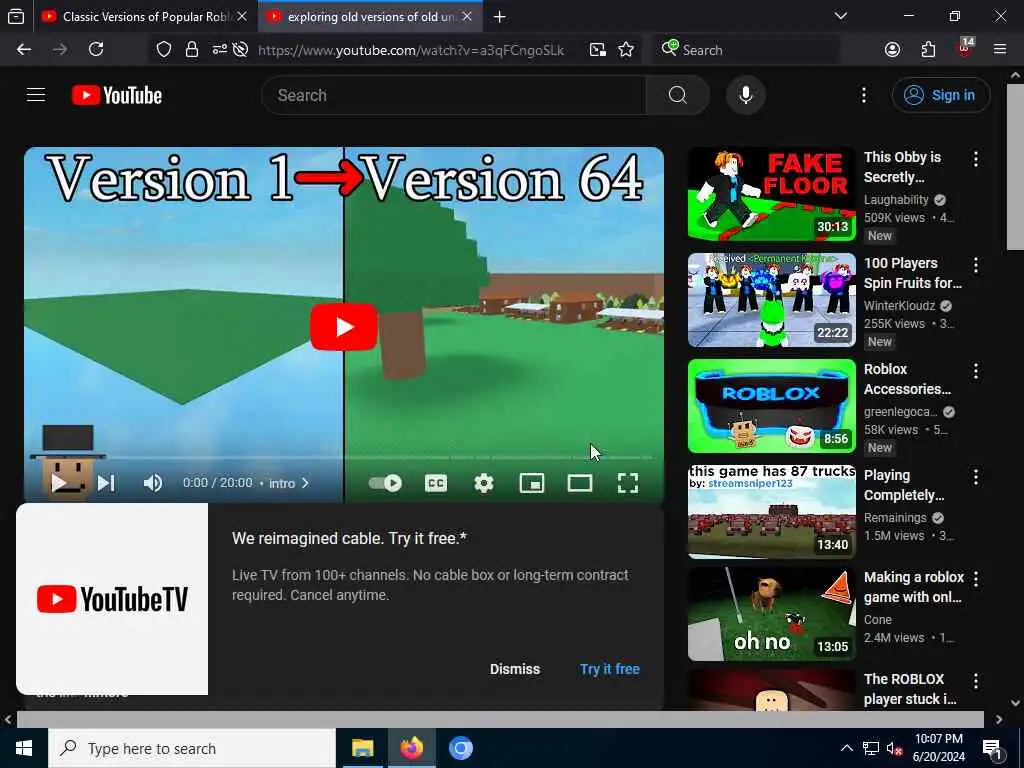Open Firefox account icon
Image resolution: width=1024 pixels, height=768 pixels.
click(892, 50)
